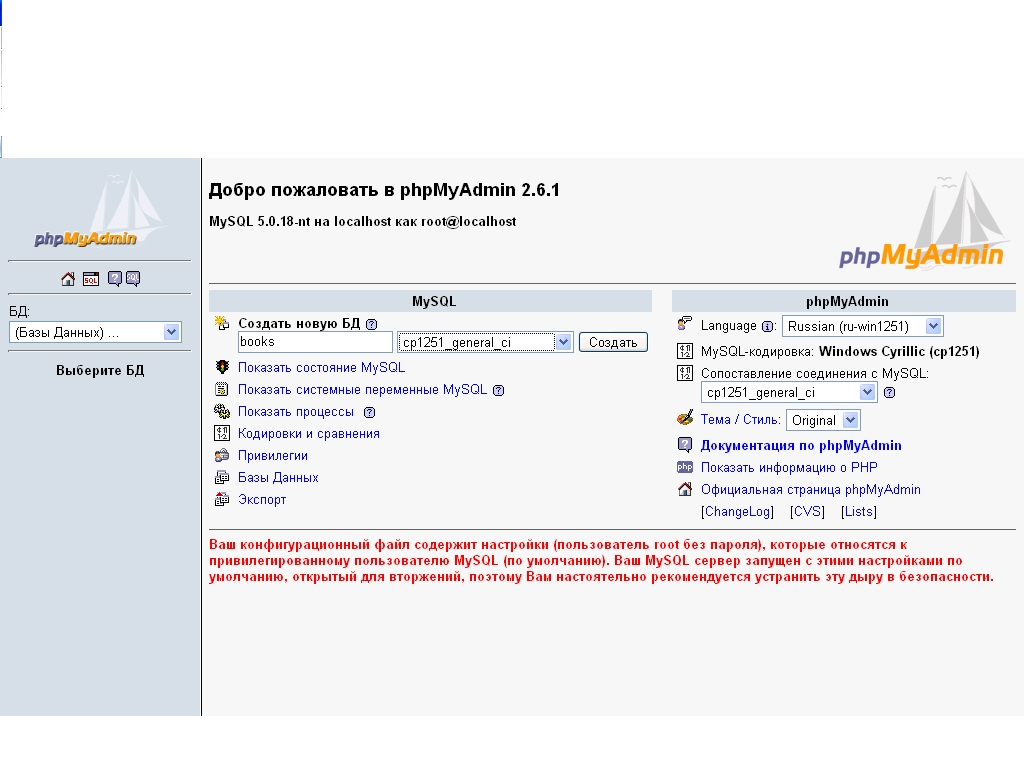
Task: Click the phpMyAdmin section header
Action: 844,301
